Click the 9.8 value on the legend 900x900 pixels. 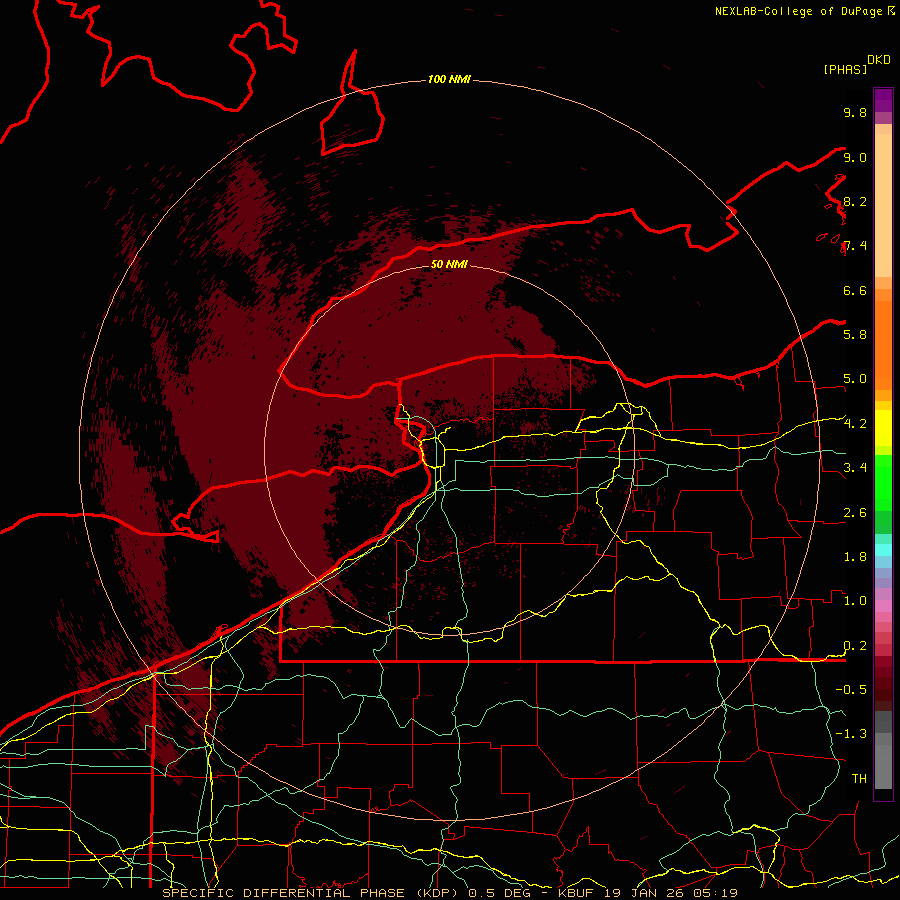pos(855,112)
